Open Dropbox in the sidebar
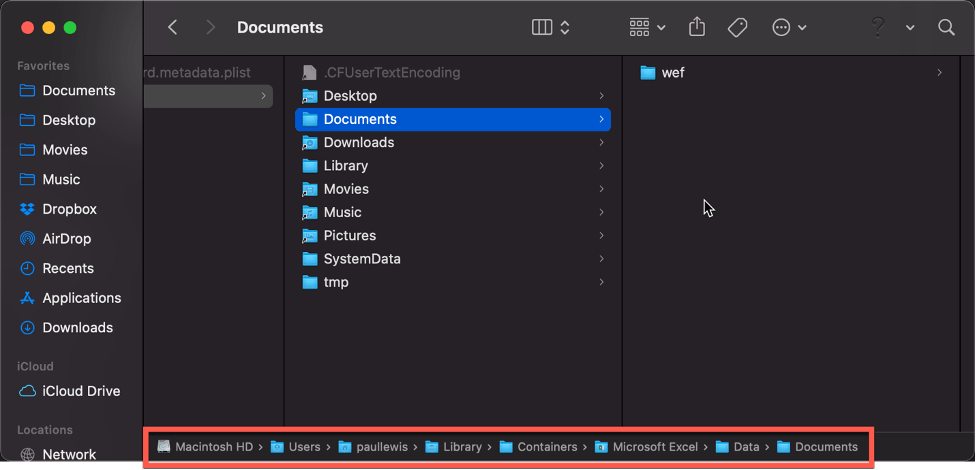 pyautogui.click(x=69, y=209)
